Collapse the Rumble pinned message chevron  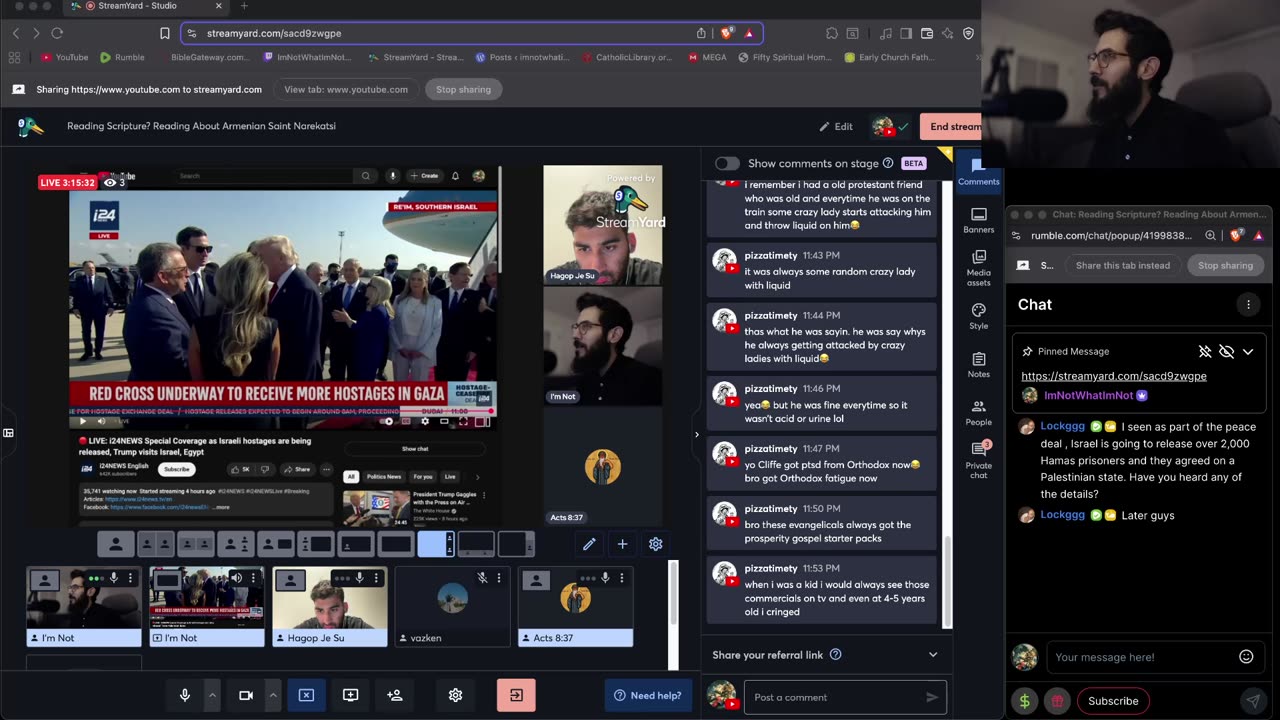1248,352
